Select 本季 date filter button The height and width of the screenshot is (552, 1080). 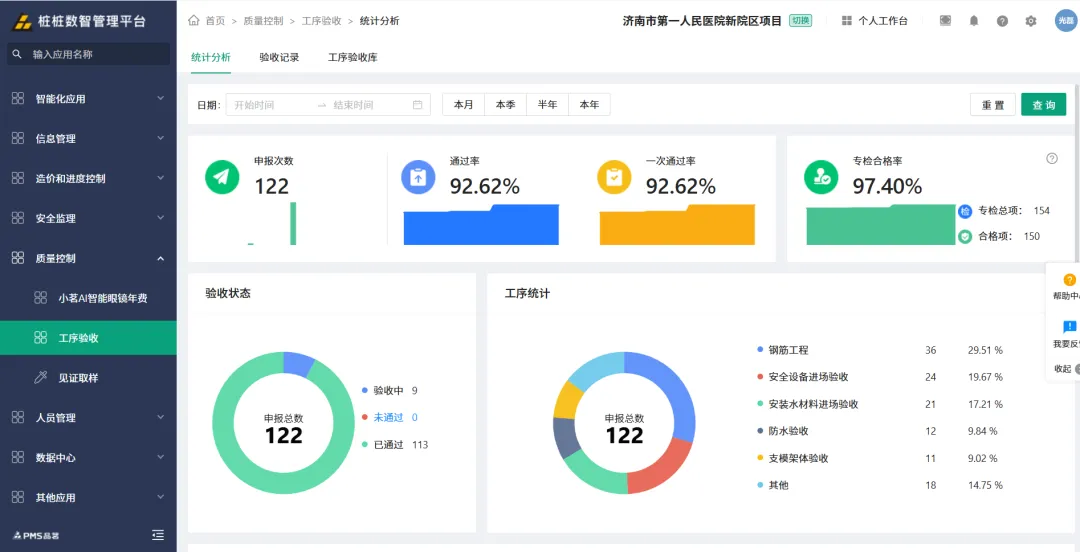506,105
